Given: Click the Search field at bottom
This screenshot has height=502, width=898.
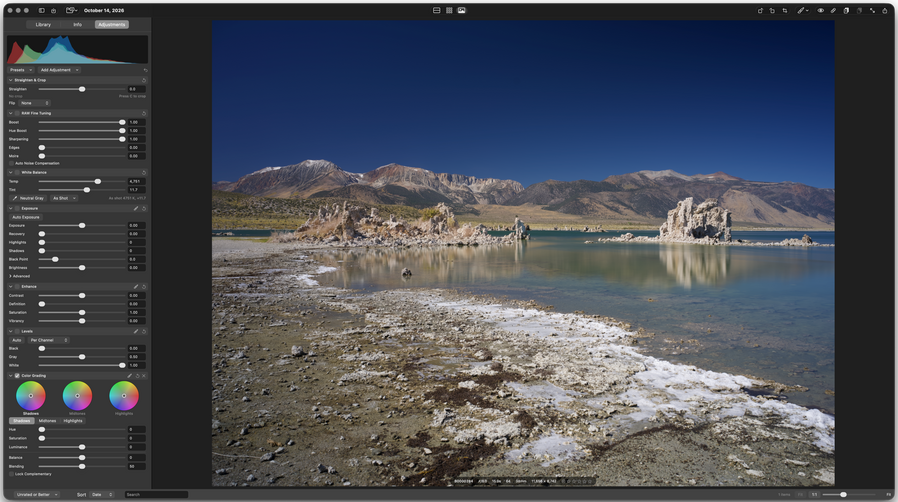Looking at the screenshot, I should coord(156,495).
